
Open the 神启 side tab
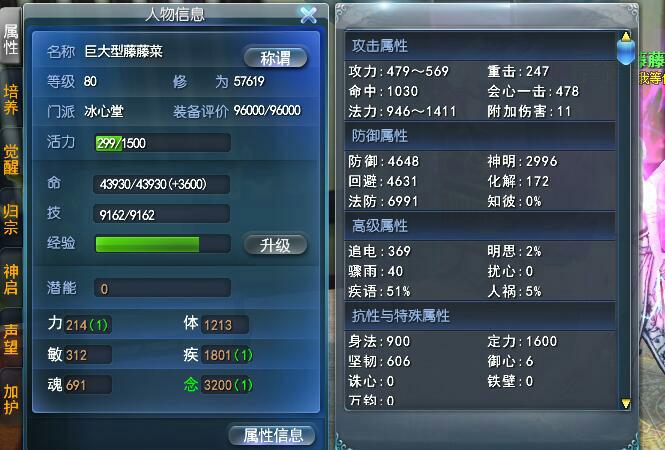pos(11,279)
